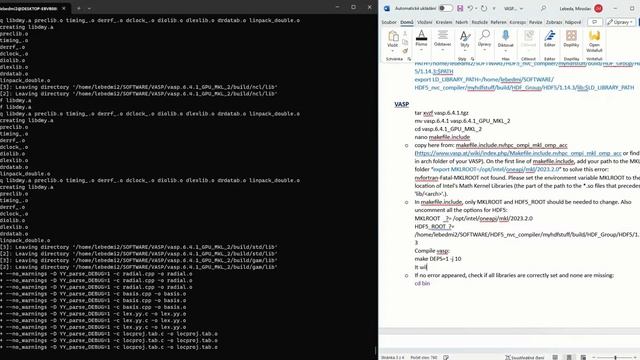The height and width of the screenshot is (360, 640).
Task: Switch to Print Layout view icon
Action: click(x=569, y=358)
